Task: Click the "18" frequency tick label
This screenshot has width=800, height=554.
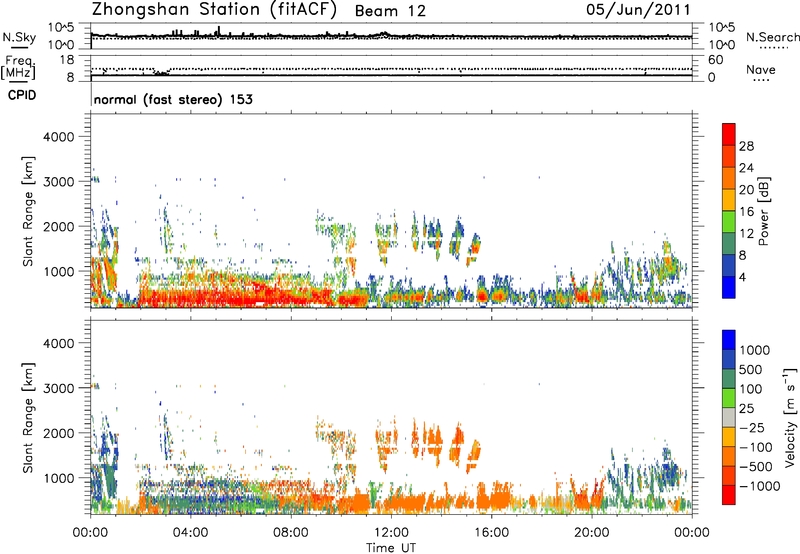Action: click(x=67, y=60)
